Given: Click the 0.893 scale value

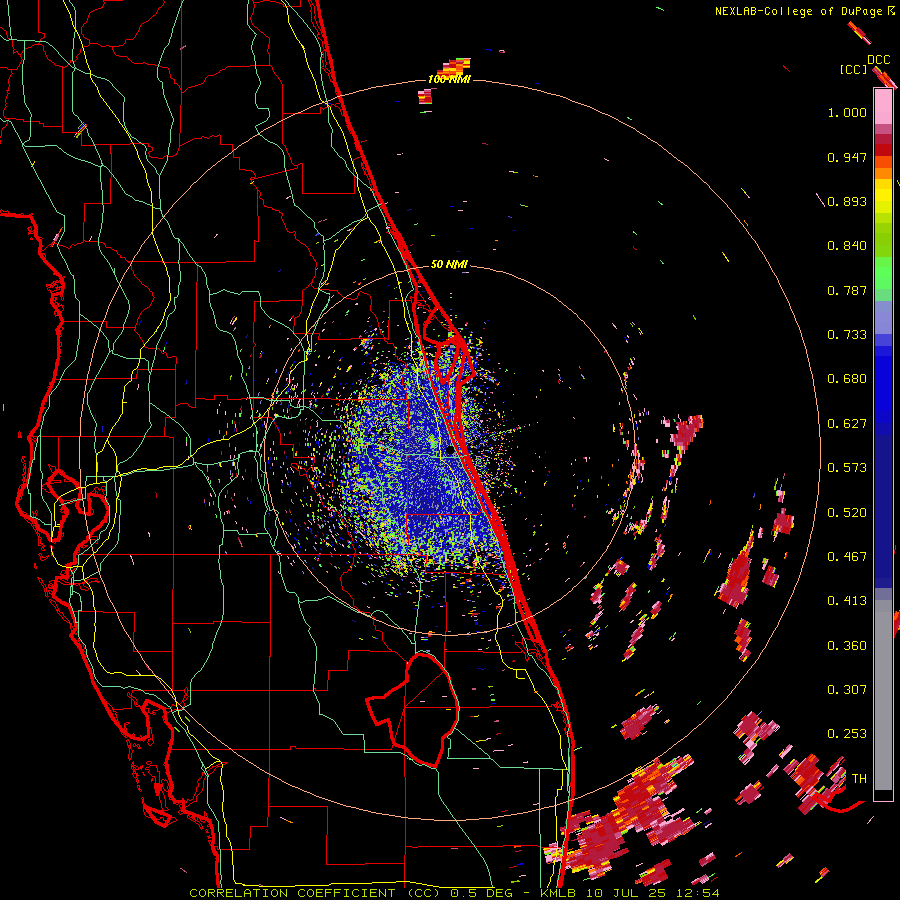Looking at the screenshot, I should pos(847,201).
